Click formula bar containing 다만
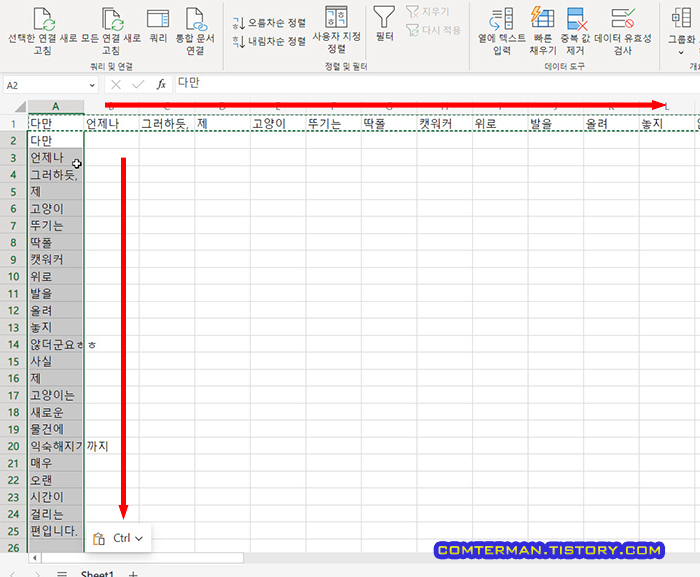The image size is (700, 577). pos(438,84)
